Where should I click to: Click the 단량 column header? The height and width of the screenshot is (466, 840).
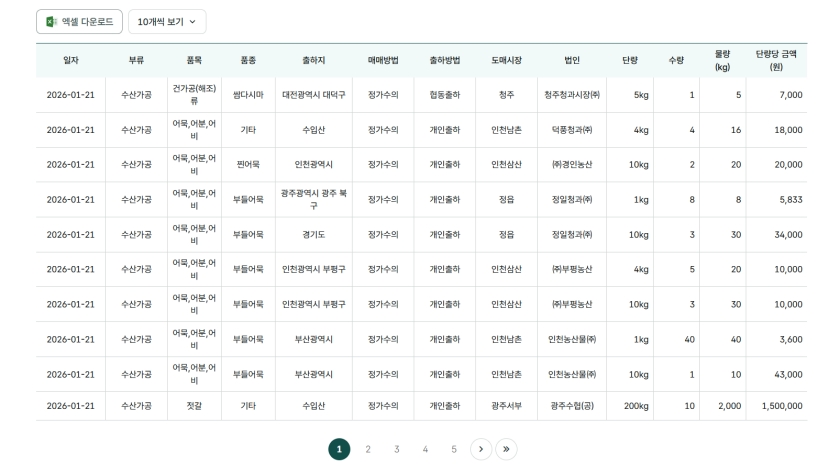click(x=630, y=60)
